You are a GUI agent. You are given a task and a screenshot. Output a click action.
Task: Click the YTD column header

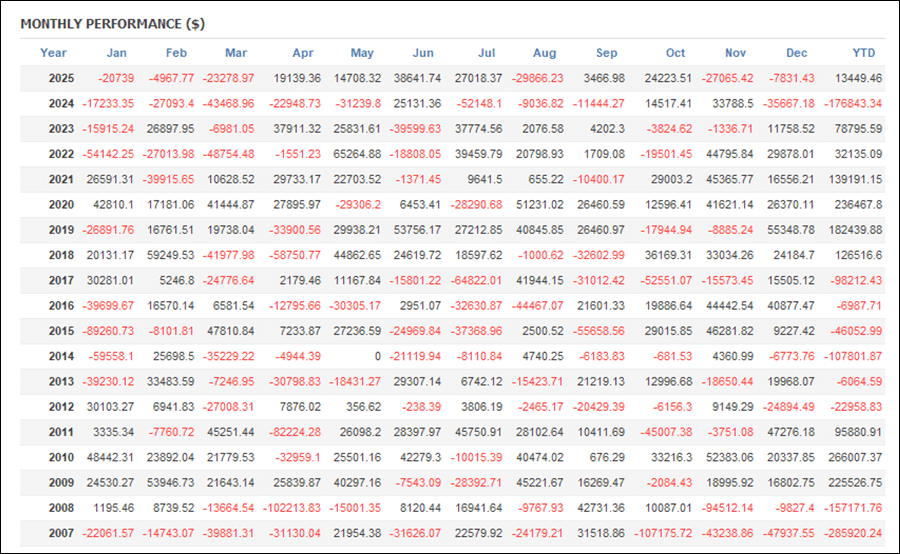click(864, 53)
